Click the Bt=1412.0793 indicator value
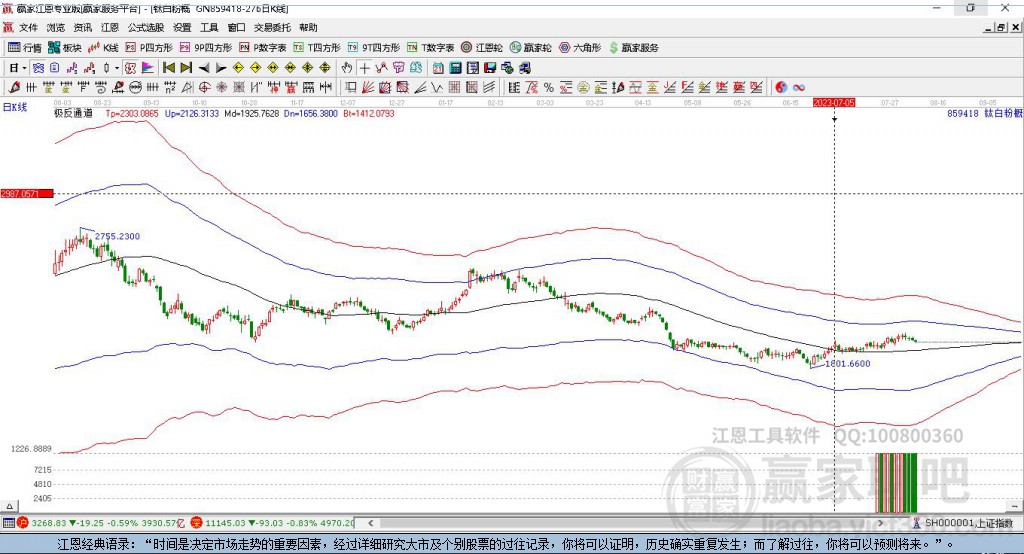The width and height of the screenshot is (1024, 554). [x=368, y=113]
